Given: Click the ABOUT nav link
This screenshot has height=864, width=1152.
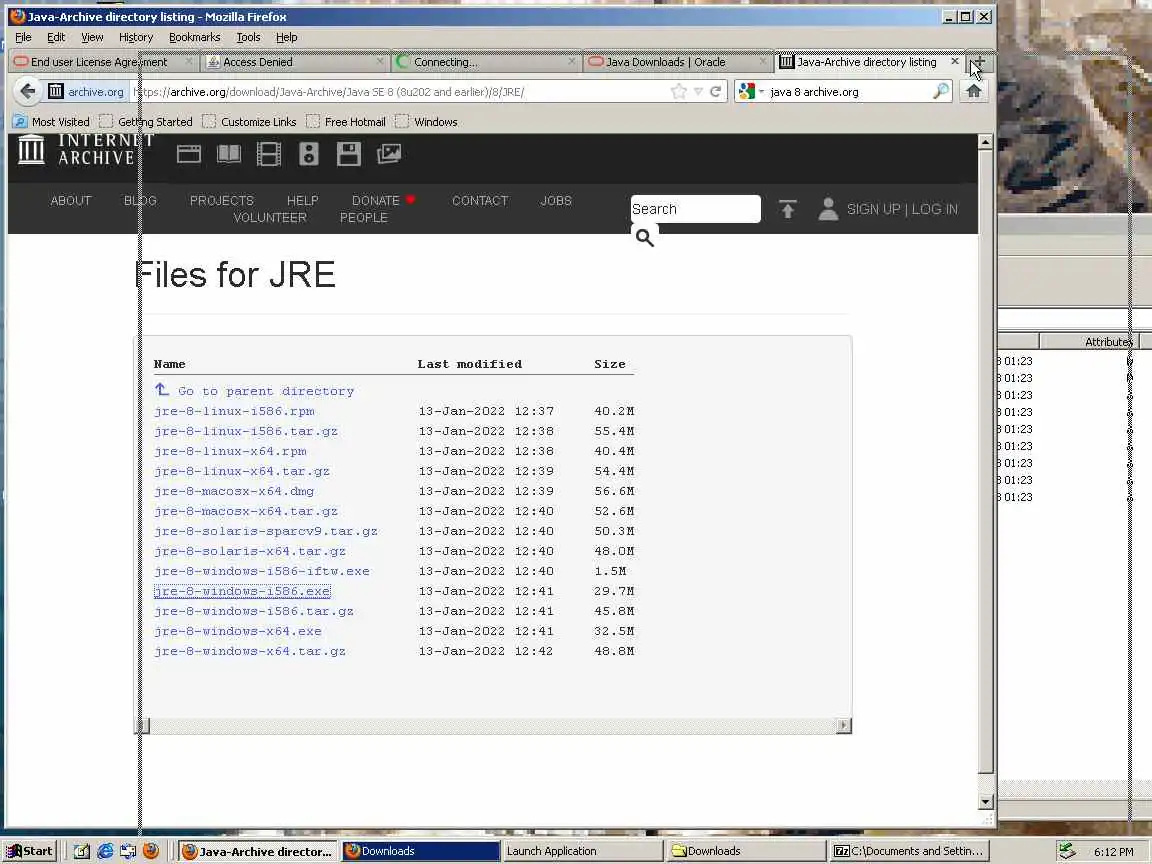Looking at the screenshot, I should click(71, 201).
